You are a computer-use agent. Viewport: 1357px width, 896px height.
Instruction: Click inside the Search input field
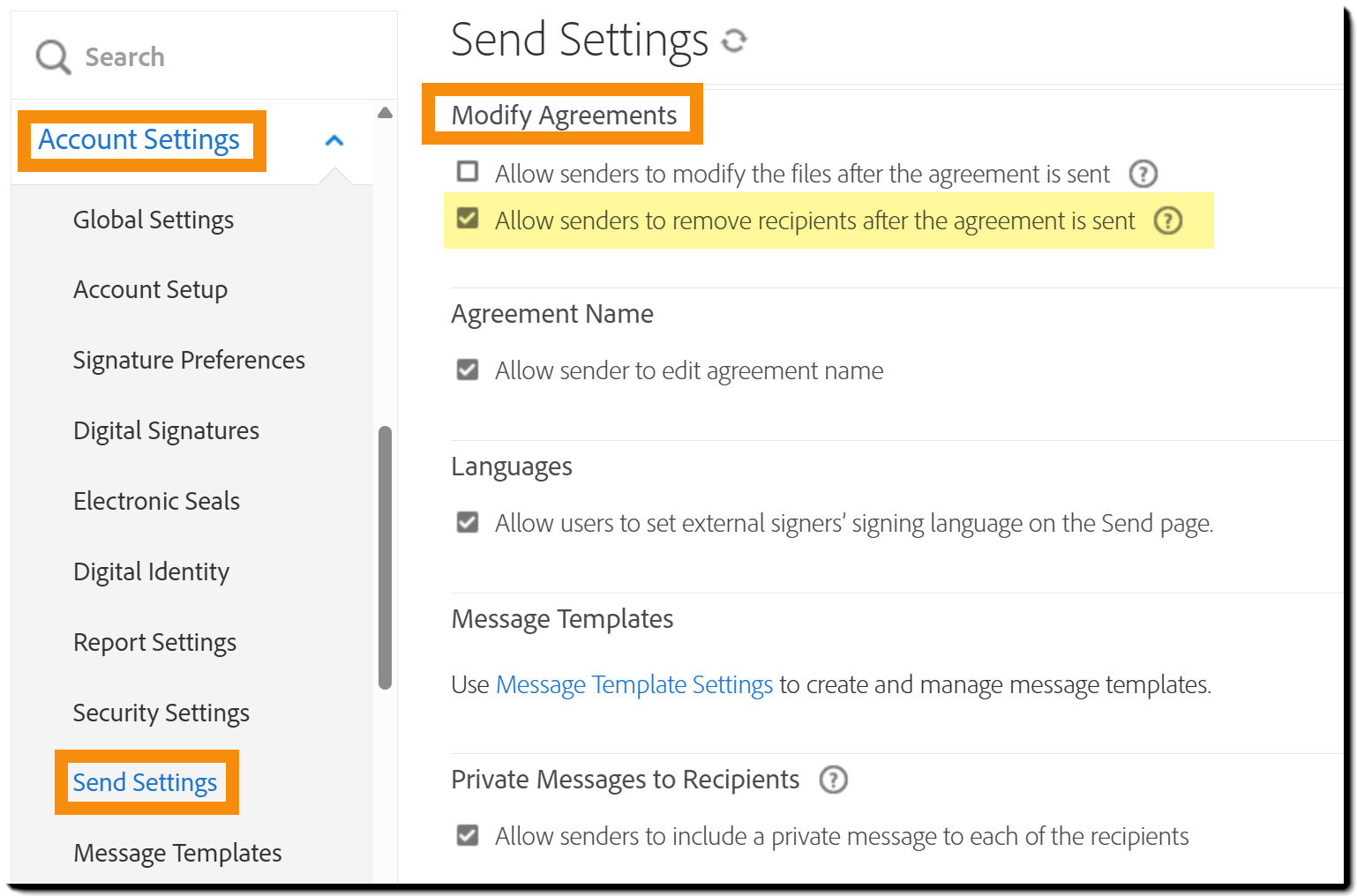[176, 56]
